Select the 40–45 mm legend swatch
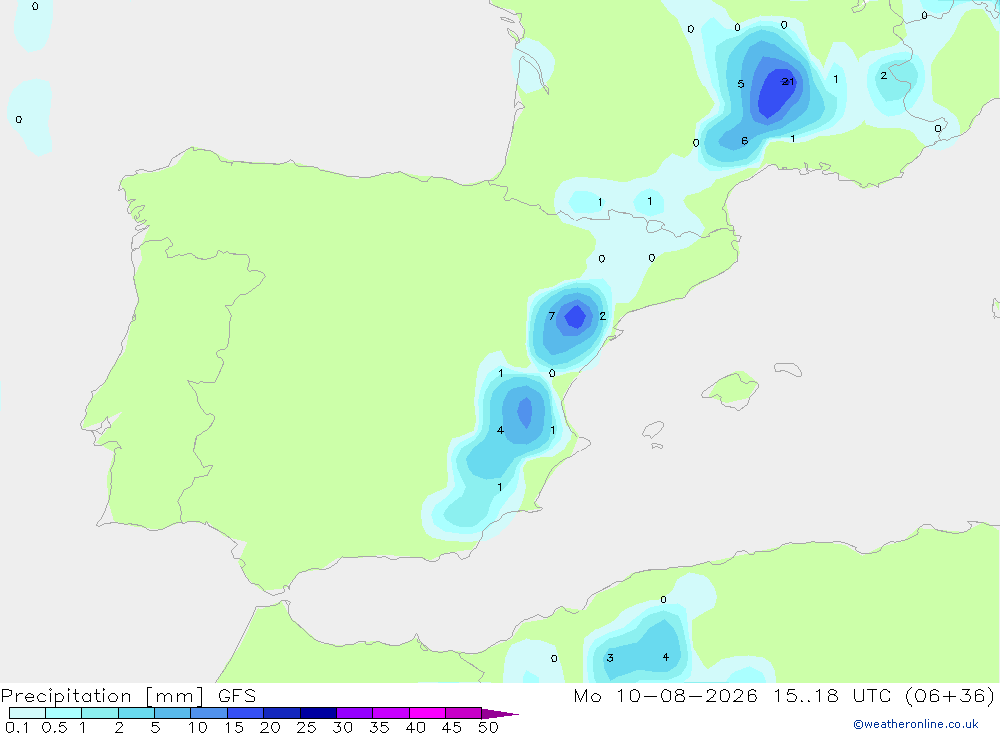The image size is (1000, 733). pos(427,713)
